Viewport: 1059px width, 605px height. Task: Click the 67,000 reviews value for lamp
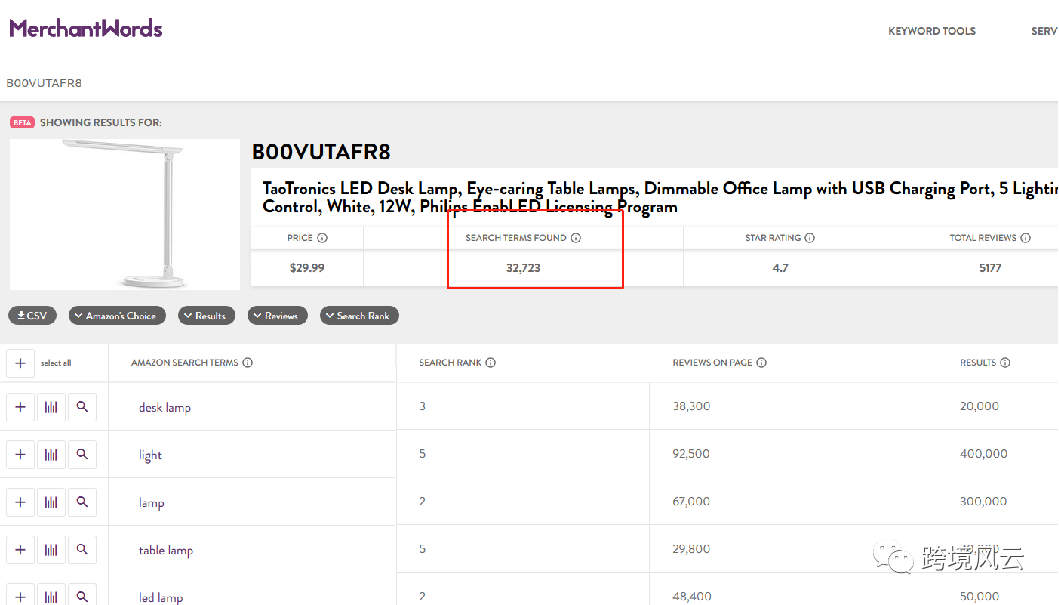click(x=691, y=502)
